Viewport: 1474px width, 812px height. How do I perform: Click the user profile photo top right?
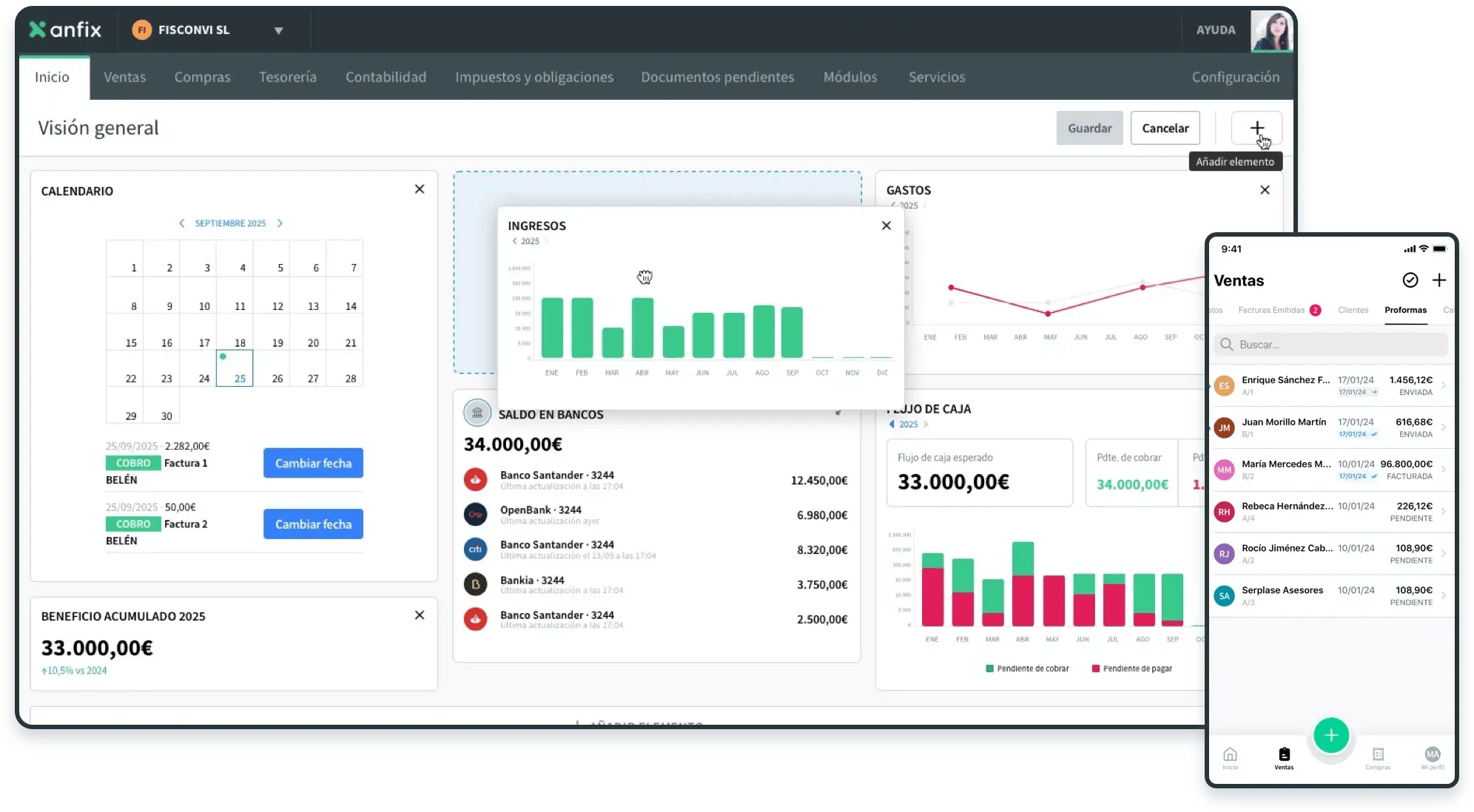point(1271,30)
